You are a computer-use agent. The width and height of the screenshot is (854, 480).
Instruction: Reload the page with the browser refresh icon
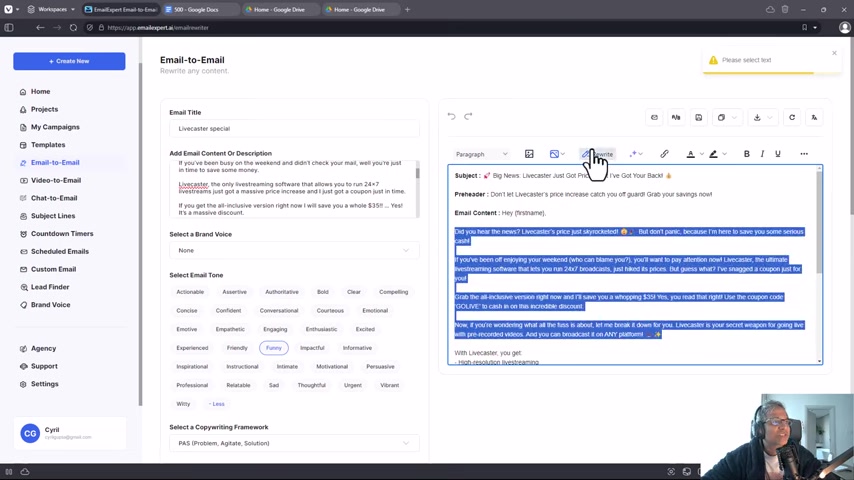(73, 27)
